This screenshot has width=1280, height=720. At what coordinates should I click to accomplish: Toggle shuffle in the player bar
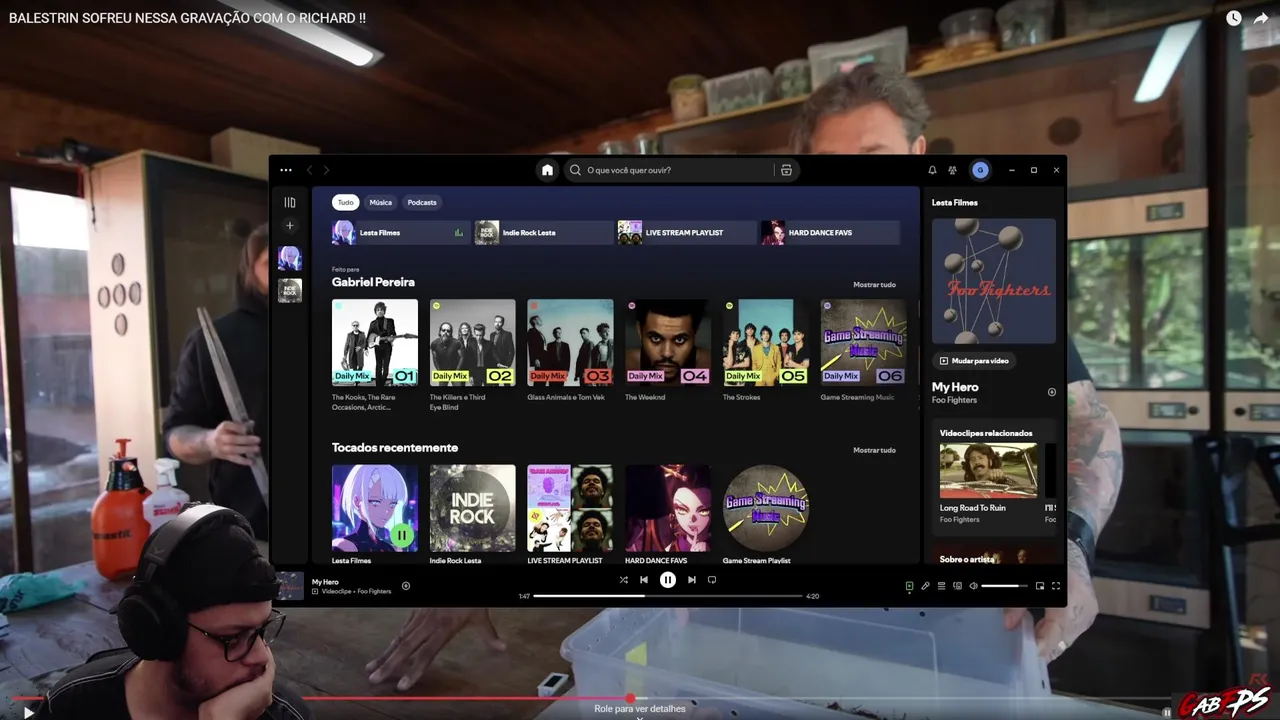623,580
